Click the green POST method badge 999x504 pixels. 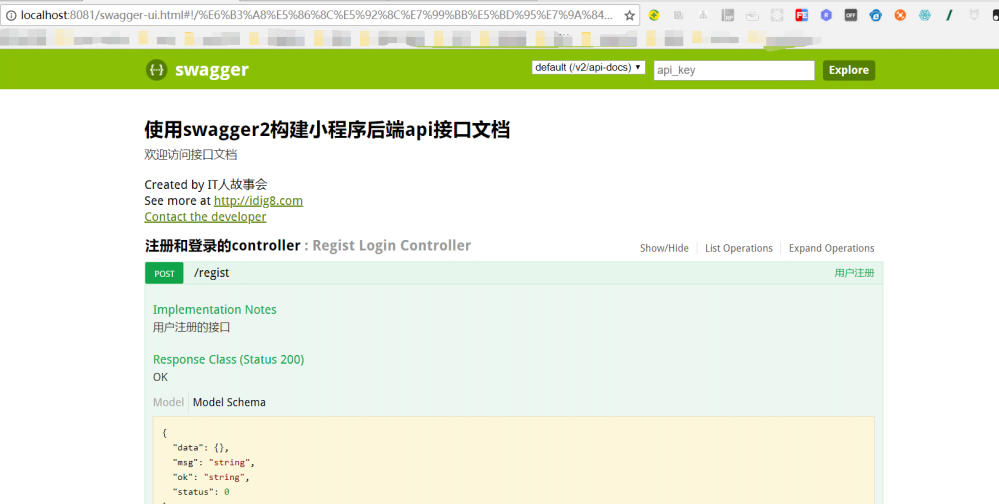[x=164, y=273]
